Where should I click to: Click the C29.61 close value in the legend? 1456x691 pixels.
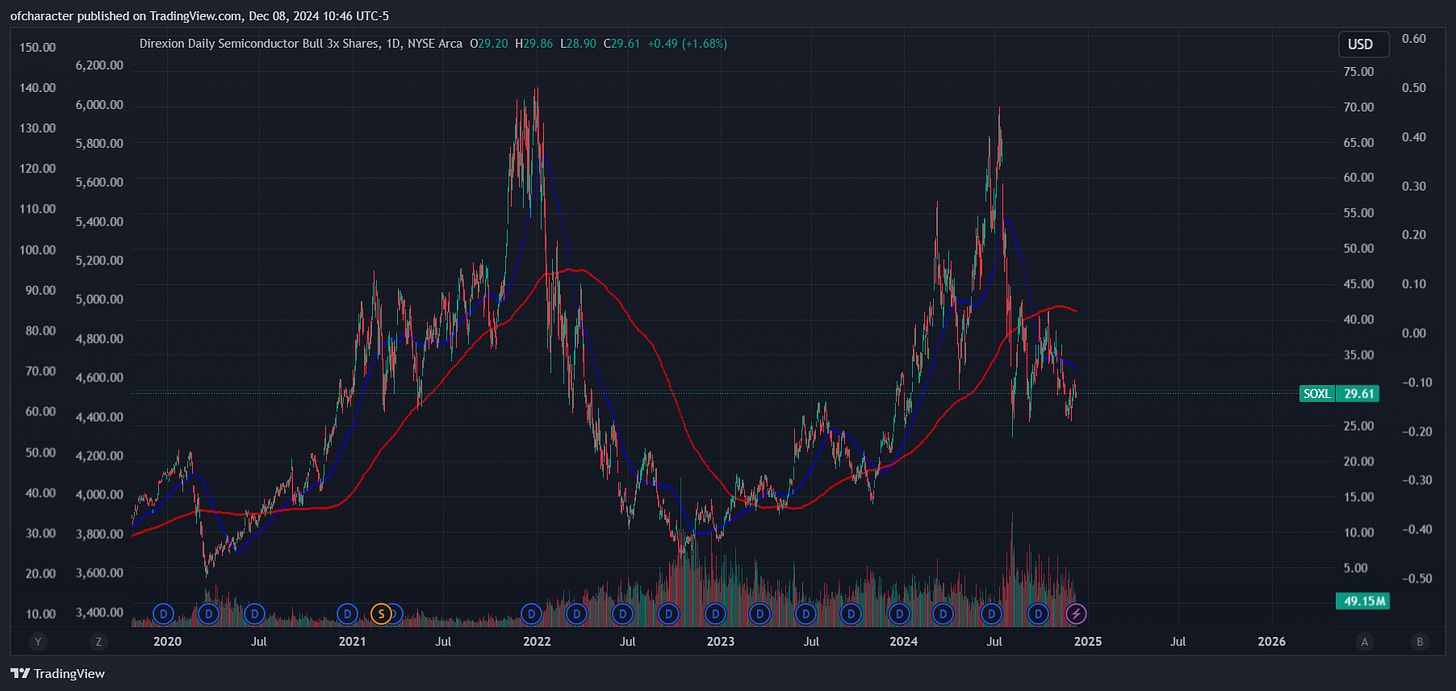click(620, 44)
